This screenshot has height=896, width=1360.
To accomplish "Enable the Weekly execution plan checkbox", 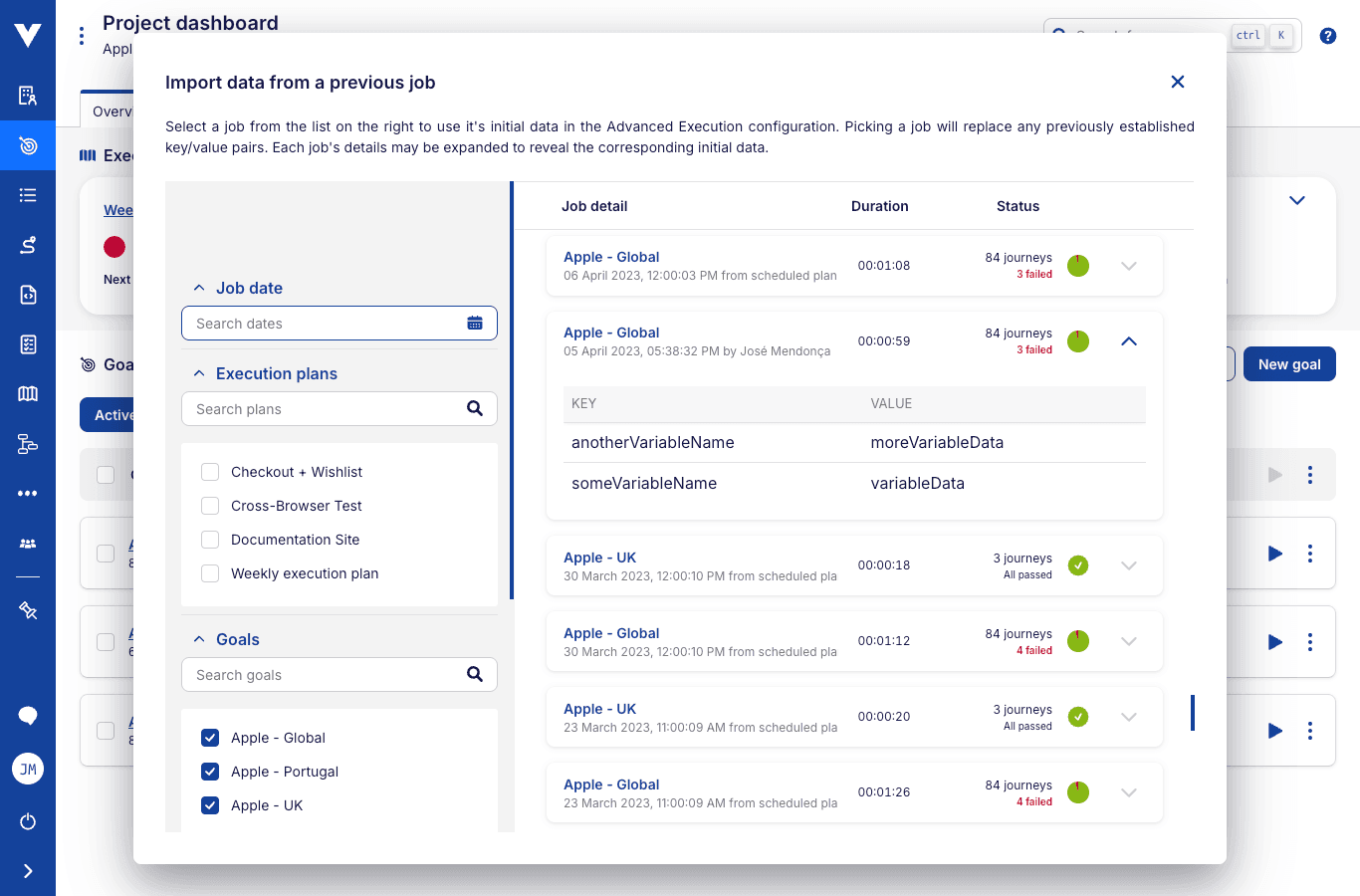I will pos(210,573).
